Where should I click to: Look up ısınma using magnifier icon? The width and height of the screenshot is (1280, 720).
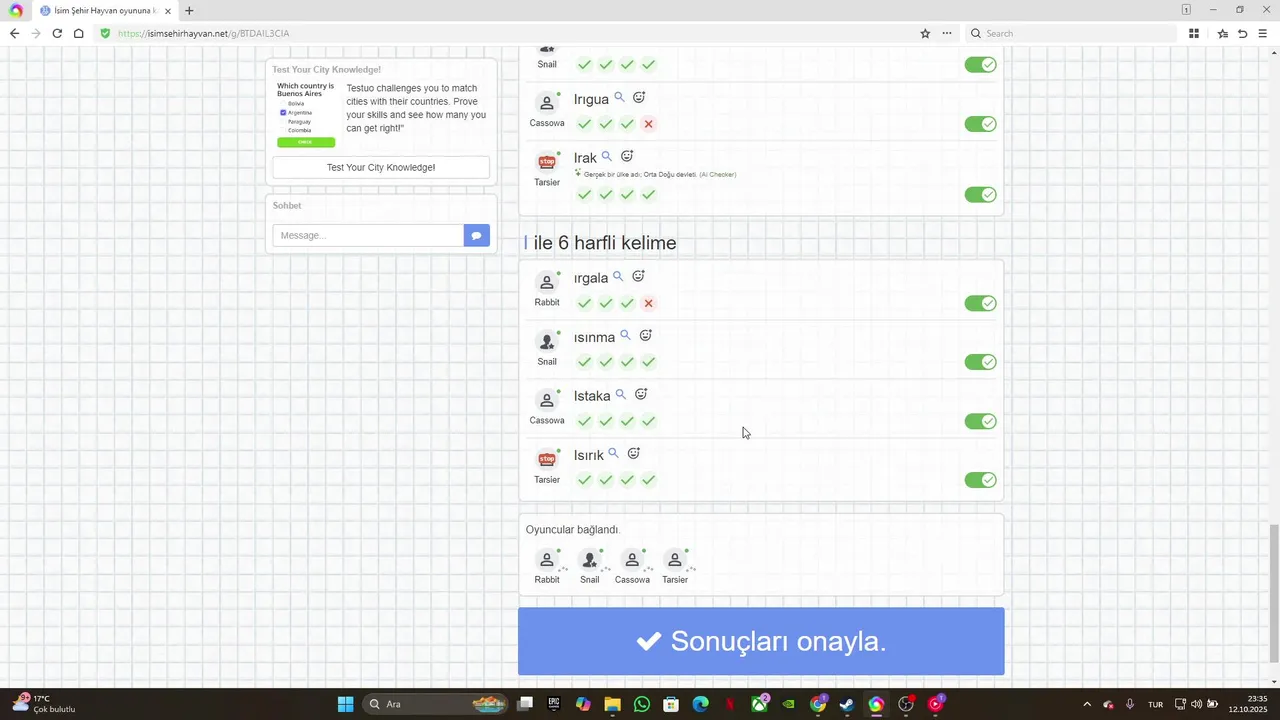(x=625, y=335)
